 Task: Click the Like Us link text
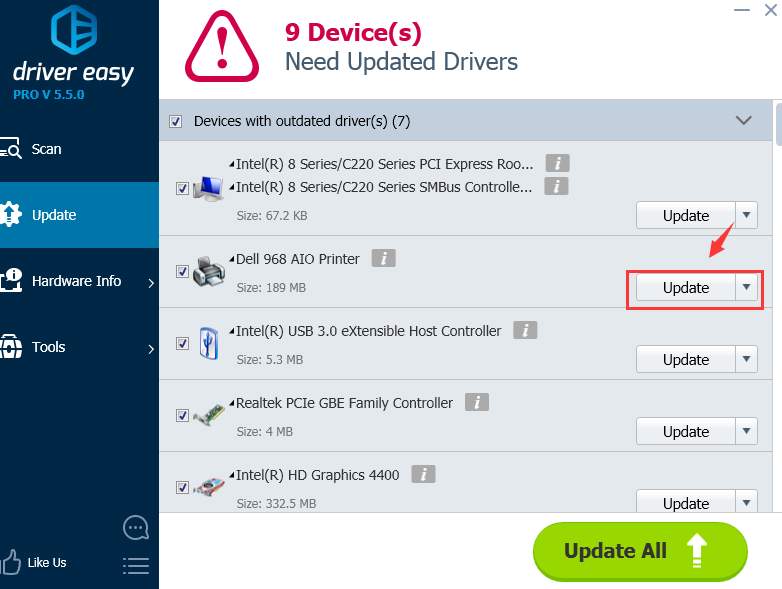coord(47,563)
